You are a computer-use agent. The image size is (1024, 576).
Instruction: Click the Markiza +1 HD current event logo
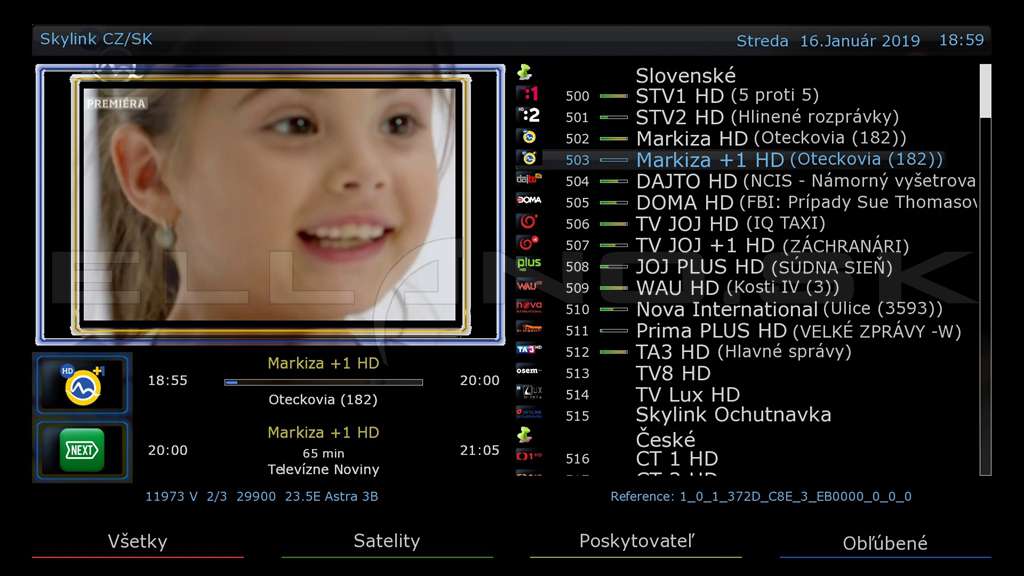click(x=82, y=384)
